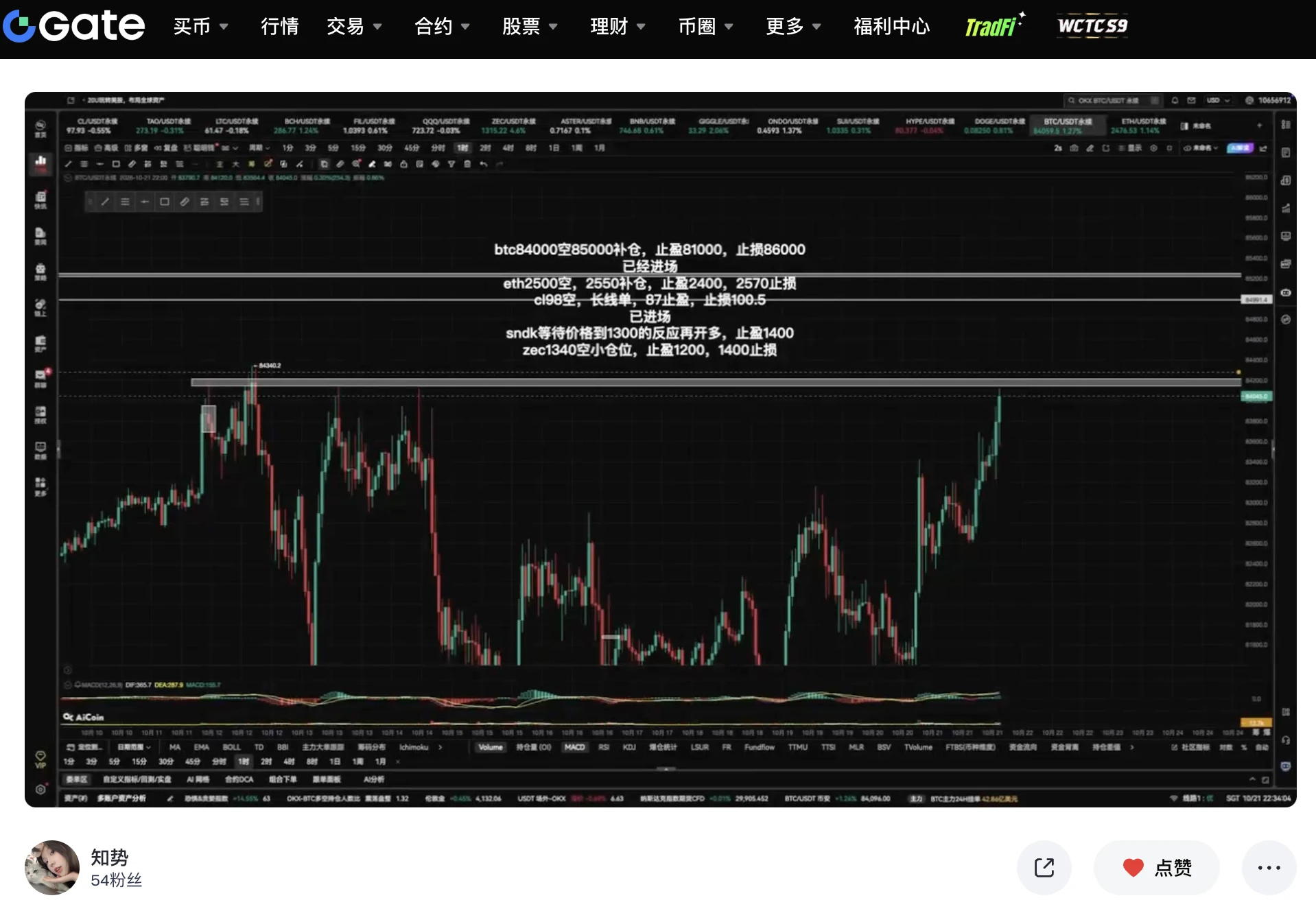
Task: Open 福利中心 from the navigation bar
Action: 891,27
